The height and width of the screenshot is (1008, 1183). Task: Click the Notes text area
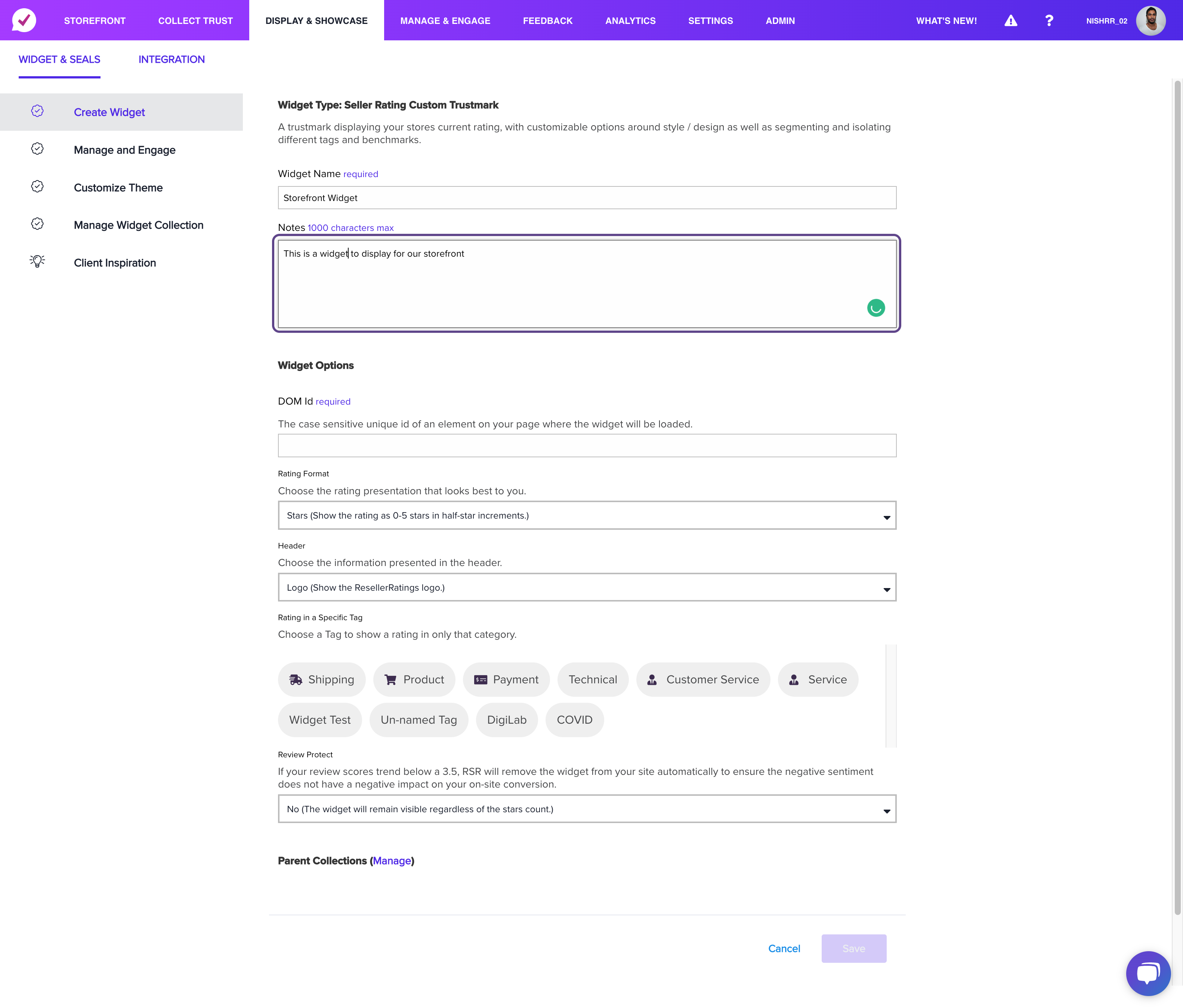587,284
